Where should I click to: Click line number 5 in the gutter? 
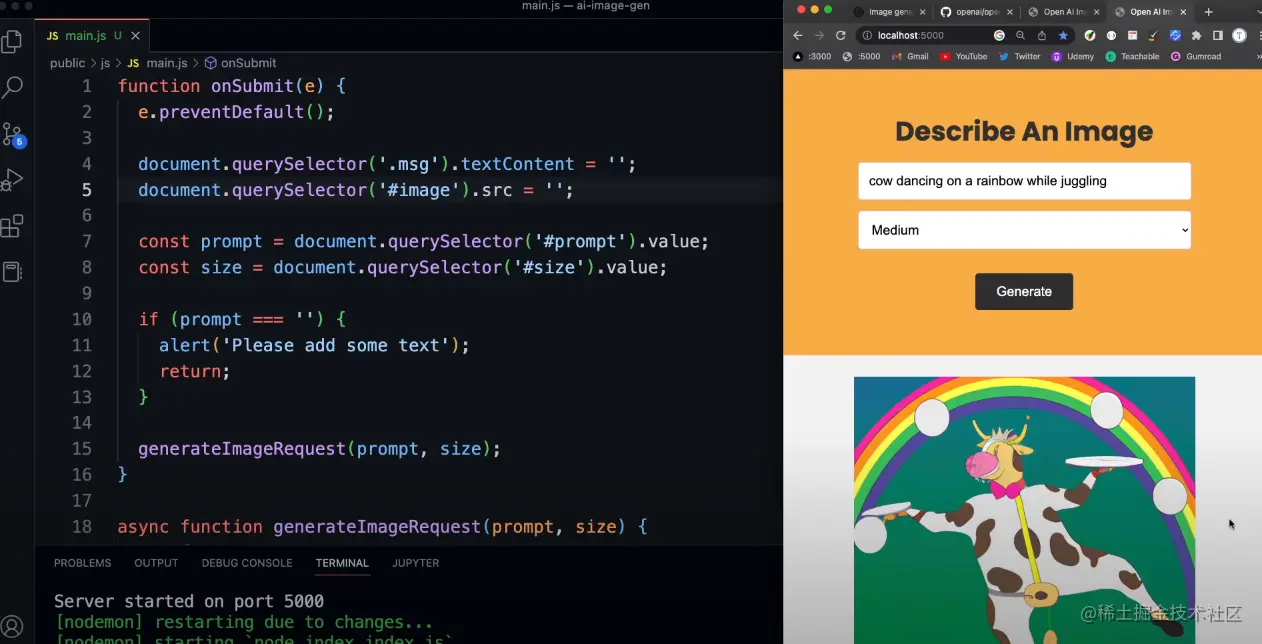pos(87,190)
